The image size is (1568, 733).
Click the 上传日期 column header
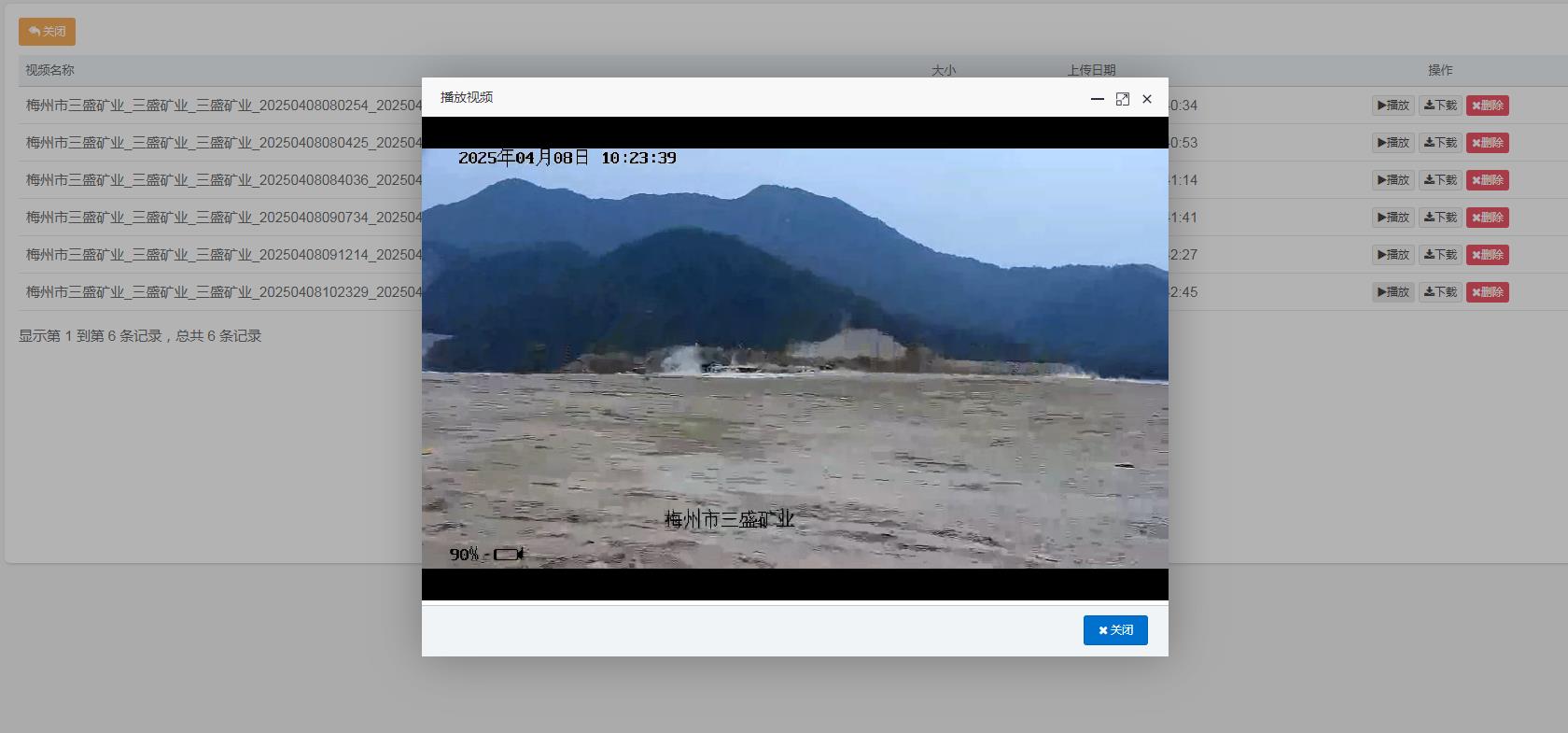coord(1091,70)
